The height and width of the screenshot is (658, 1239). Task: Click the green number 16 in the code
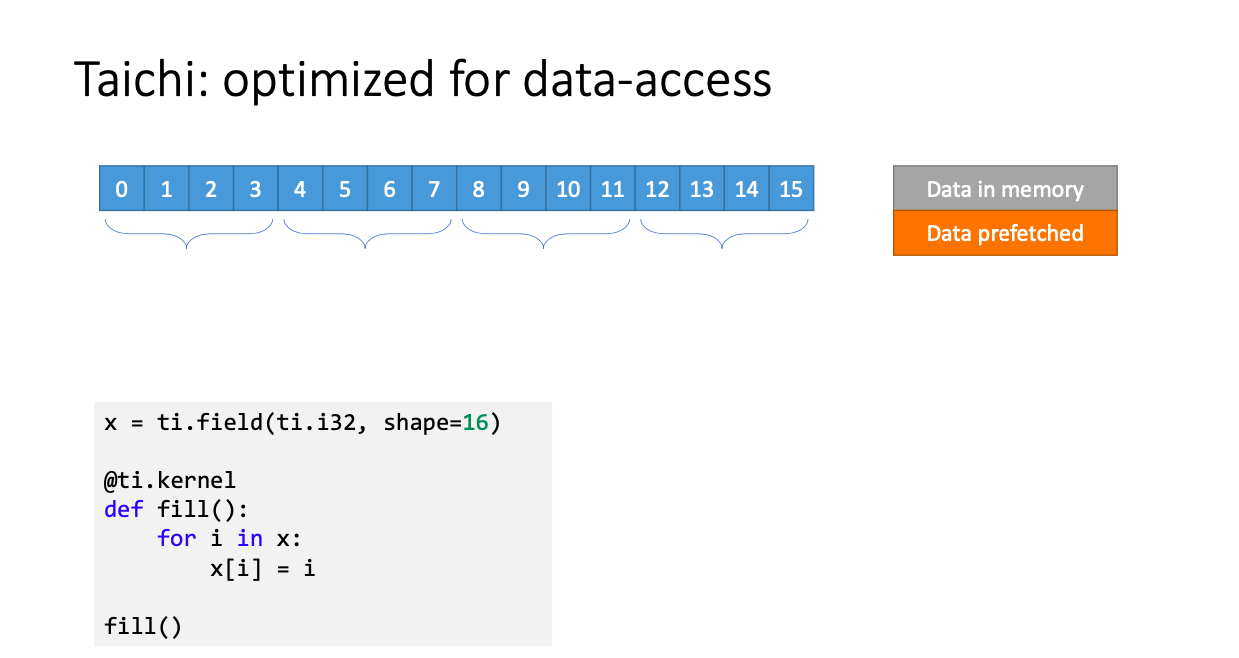coord(475,422)
